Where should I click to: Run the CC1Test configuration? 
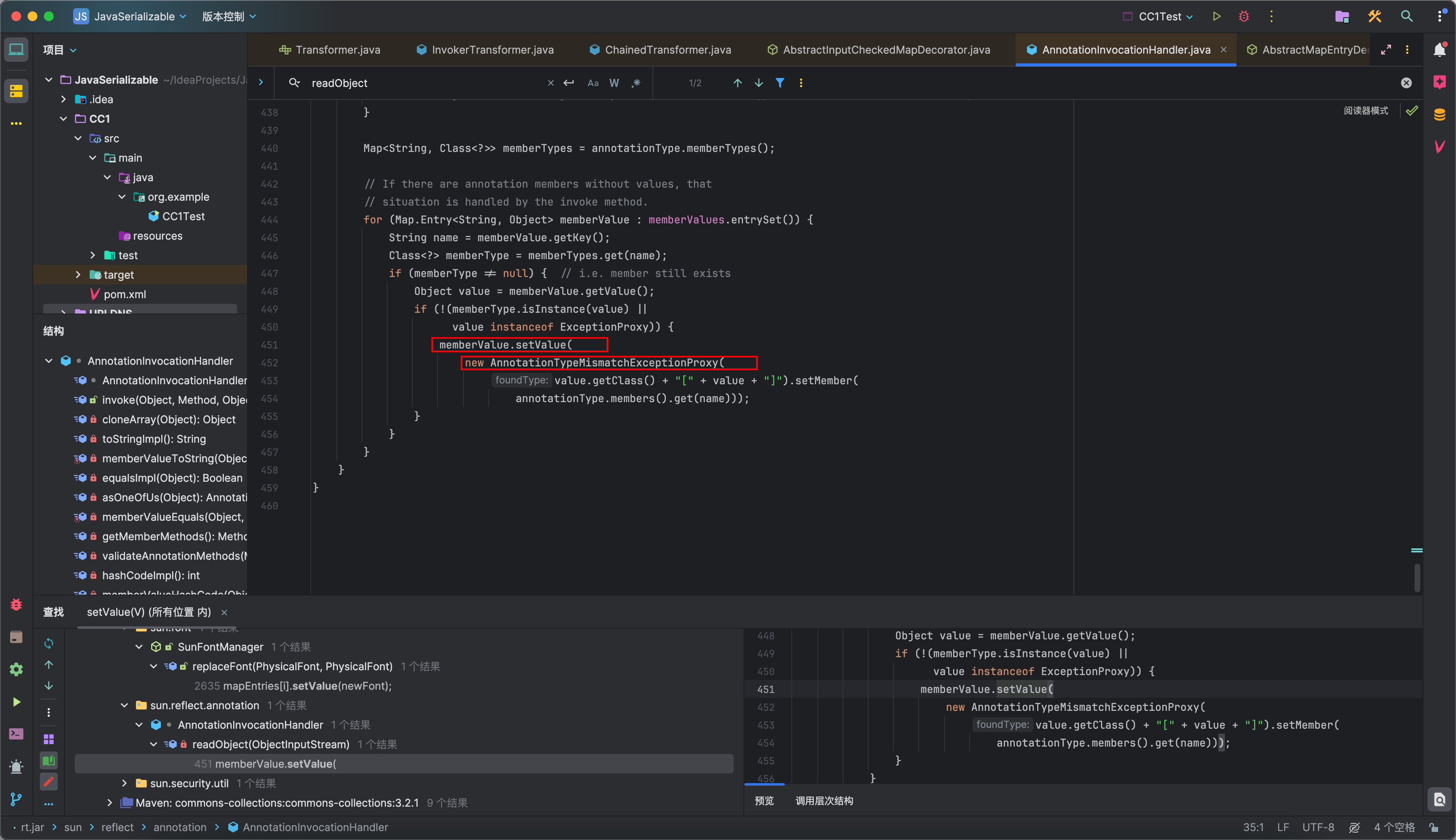point(1216,16)
